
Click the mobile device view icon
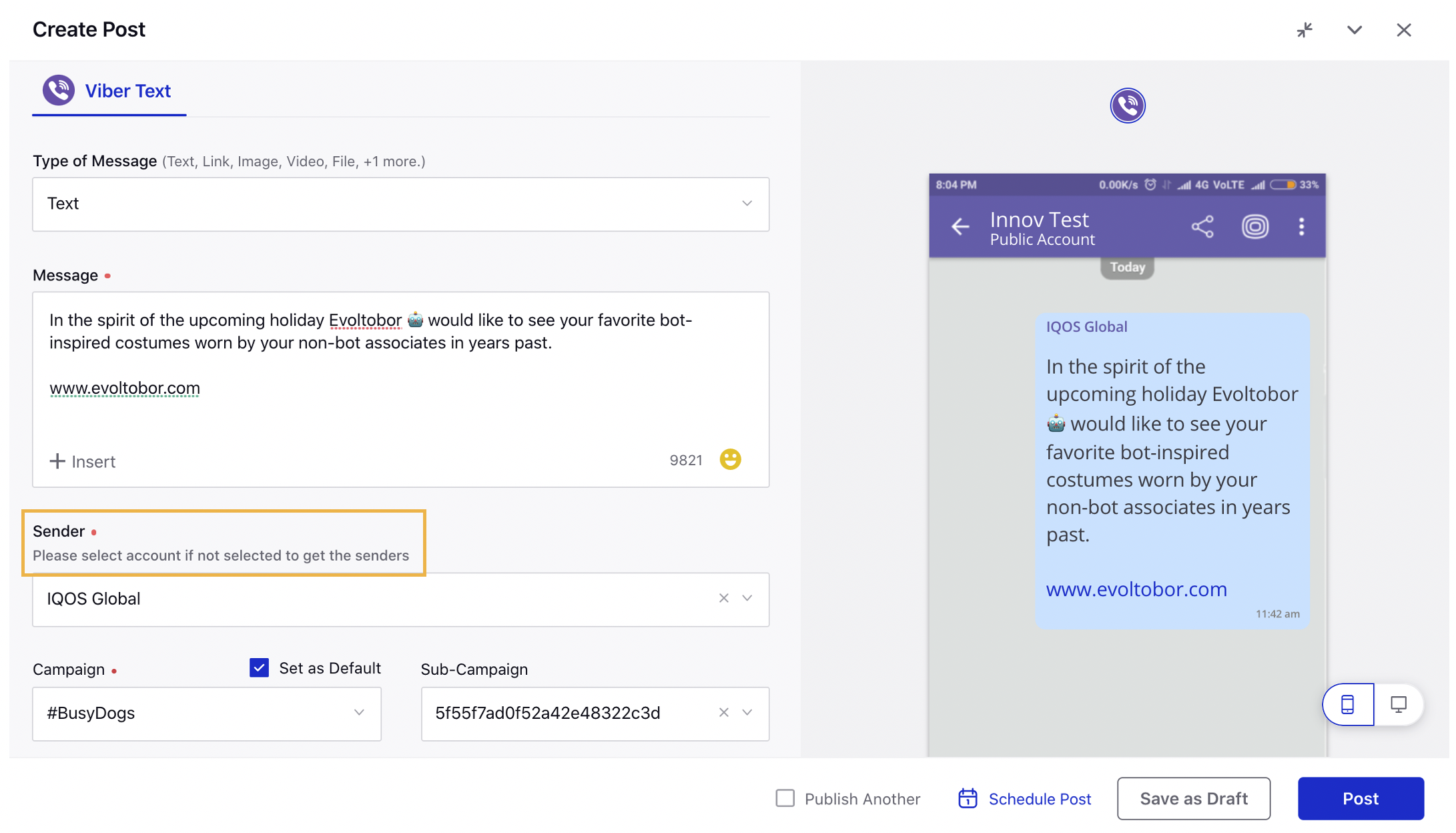click(1349, 703)
